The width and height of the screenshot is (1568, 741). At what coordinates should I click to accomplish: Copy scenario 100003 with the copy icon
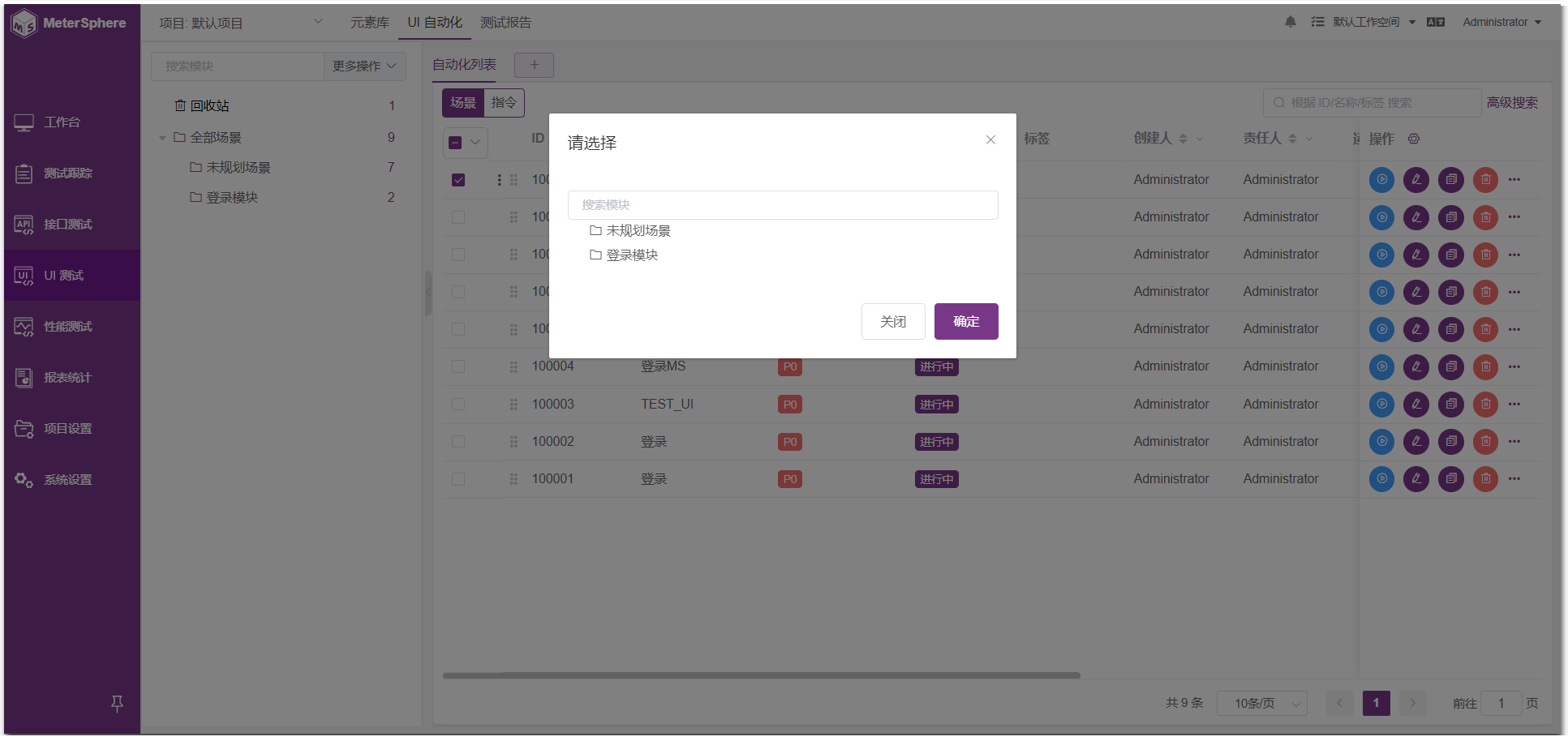(x=1451, y=405)
